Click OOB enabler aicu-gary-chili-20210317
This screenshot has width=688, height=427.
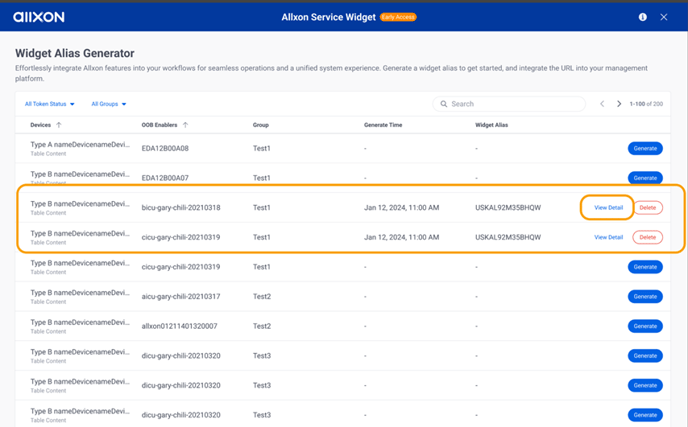[x=181, y=297]
